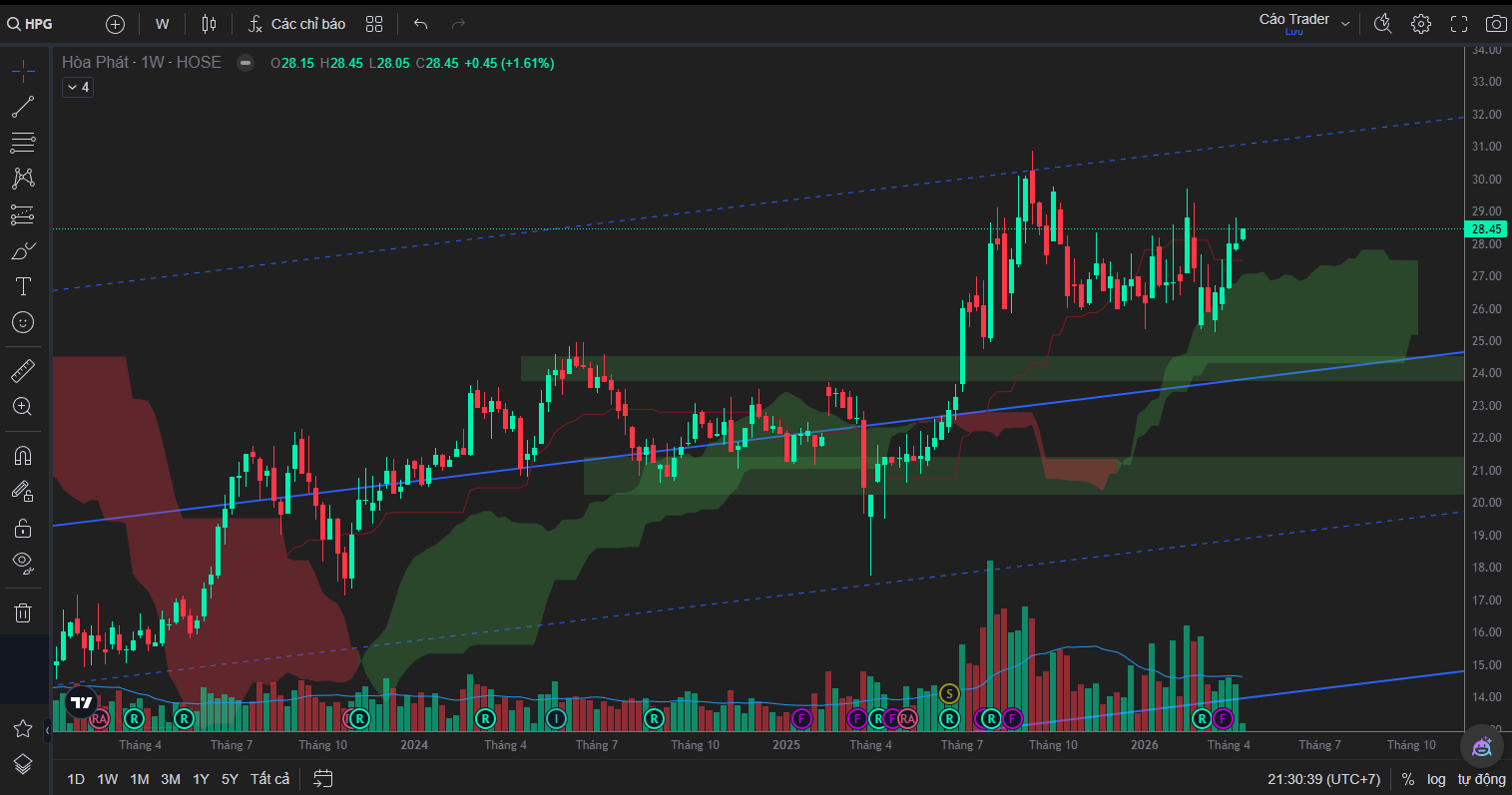Select the 1Y date range

point(201,779)
